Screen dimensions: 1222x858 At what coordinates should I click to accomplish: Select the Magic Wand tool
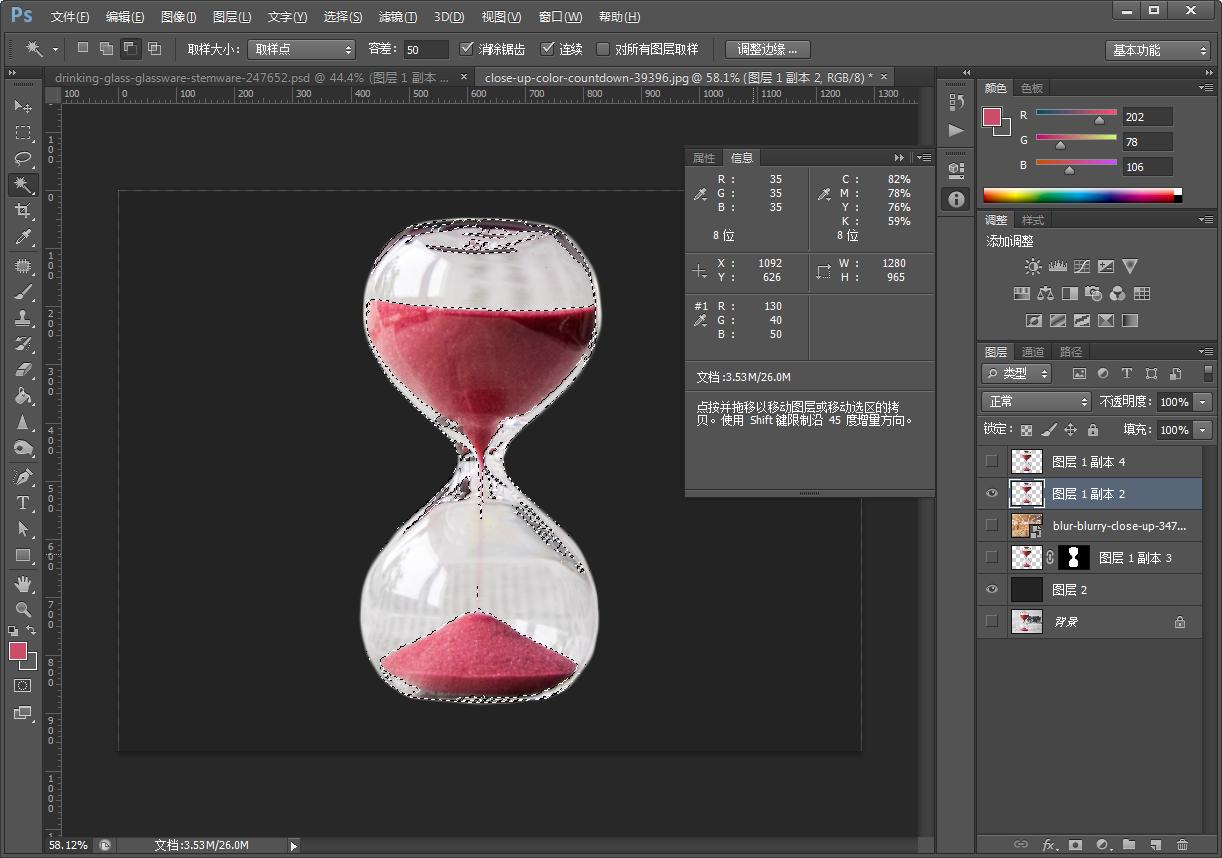pyautogui.click(x=23, y=185)
